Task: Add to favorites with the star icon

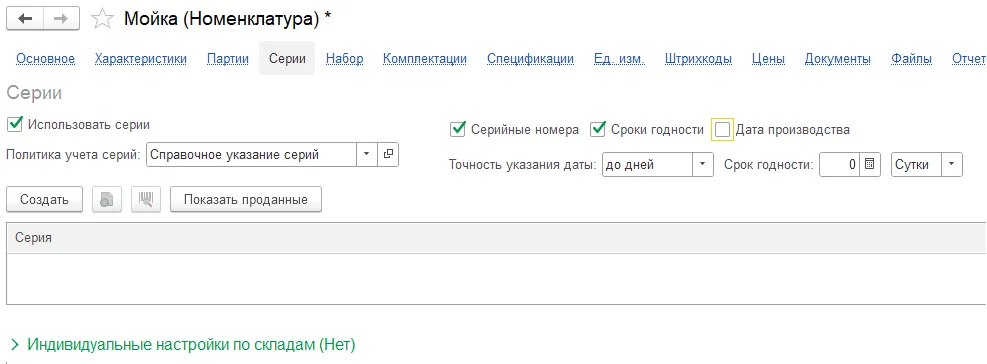Action: (102, 20)
